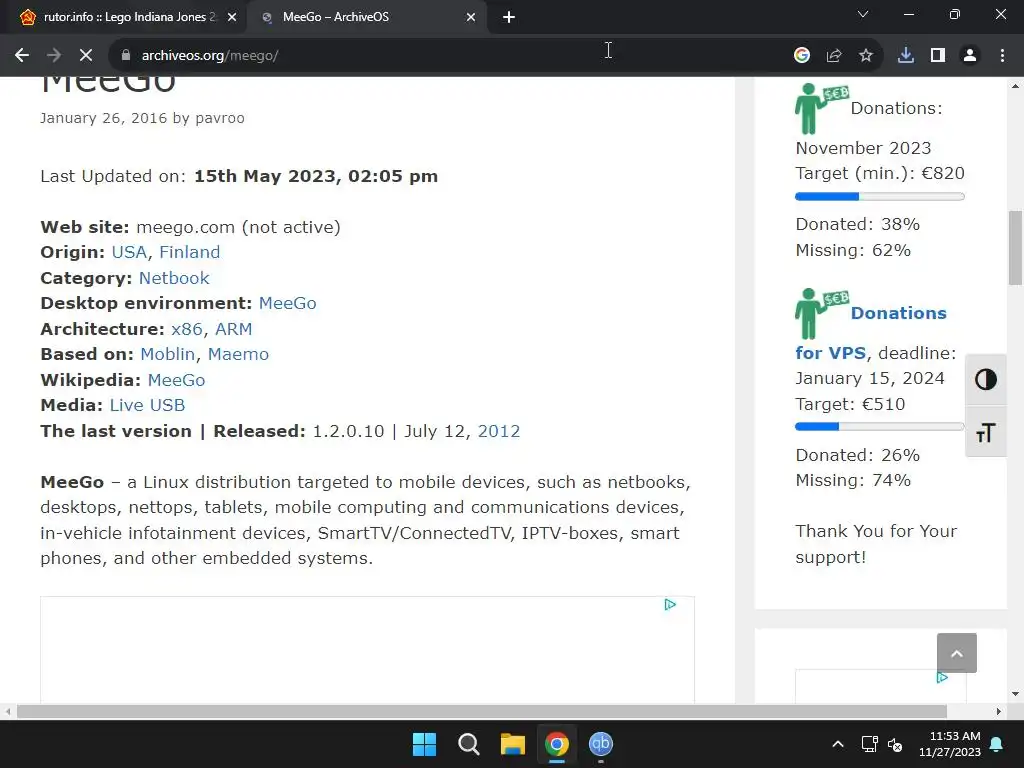Click the muted volume tray icon

tap(895, 744)
